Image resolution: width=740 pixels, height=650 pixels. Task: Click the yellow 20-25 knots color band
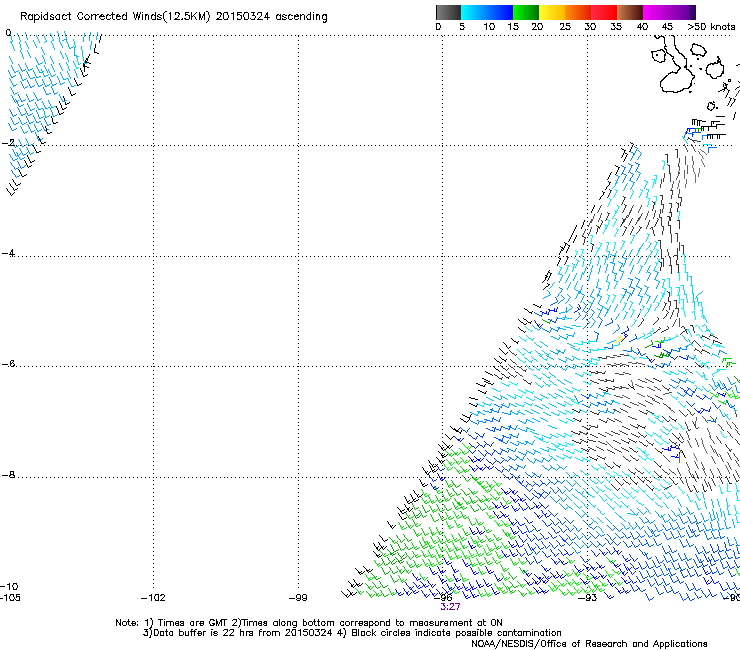(552, 12)
